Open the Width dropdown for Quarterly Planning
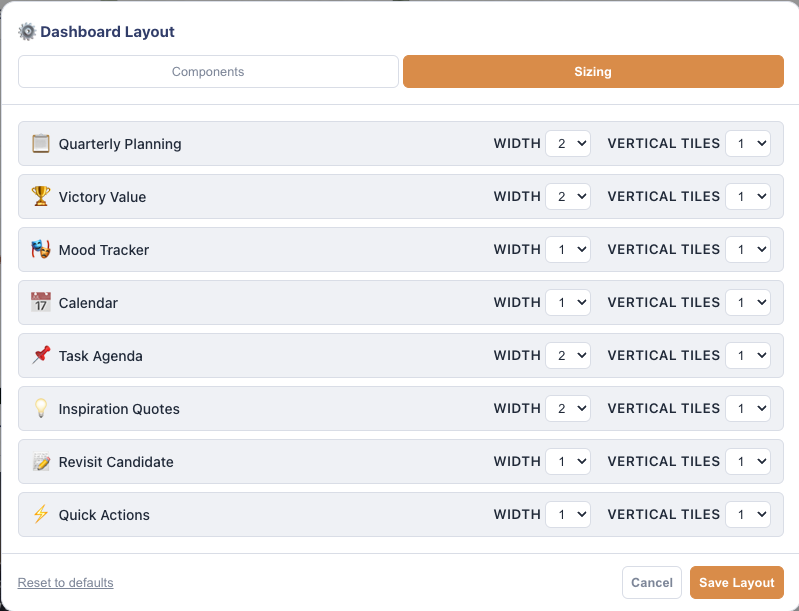Image resolution: width=799 pixels, height=611 pixels. [x=568, y=144]
